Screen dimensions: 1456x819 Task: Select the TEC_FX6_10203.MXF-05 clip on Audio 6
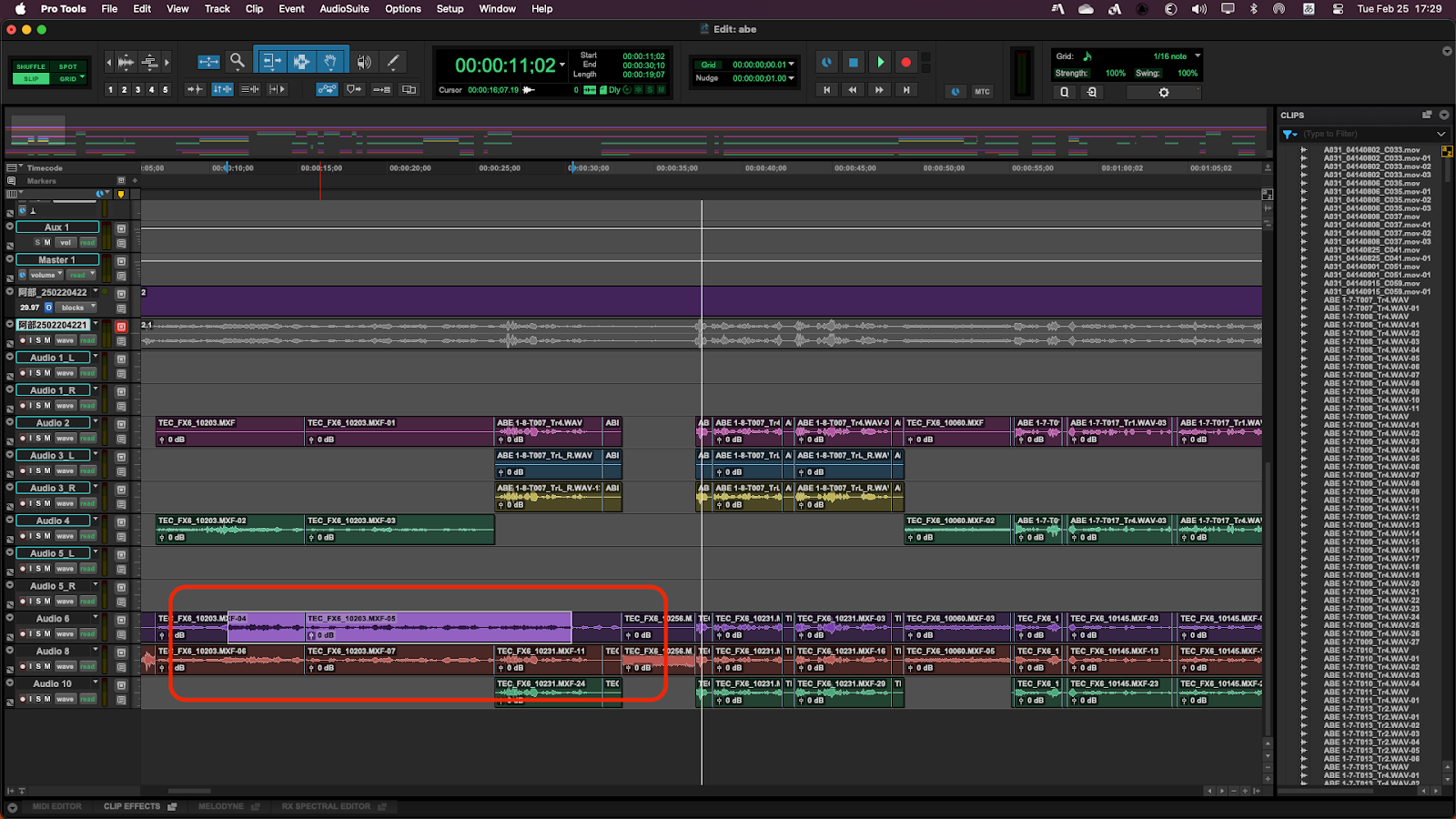click(x=437, y=627)
